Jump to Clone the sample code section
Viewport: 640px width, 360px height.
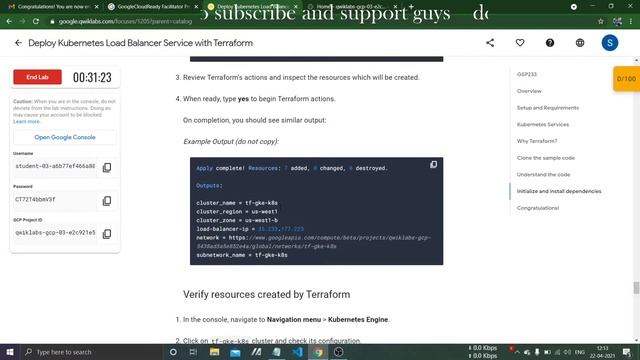click(546, 158)
